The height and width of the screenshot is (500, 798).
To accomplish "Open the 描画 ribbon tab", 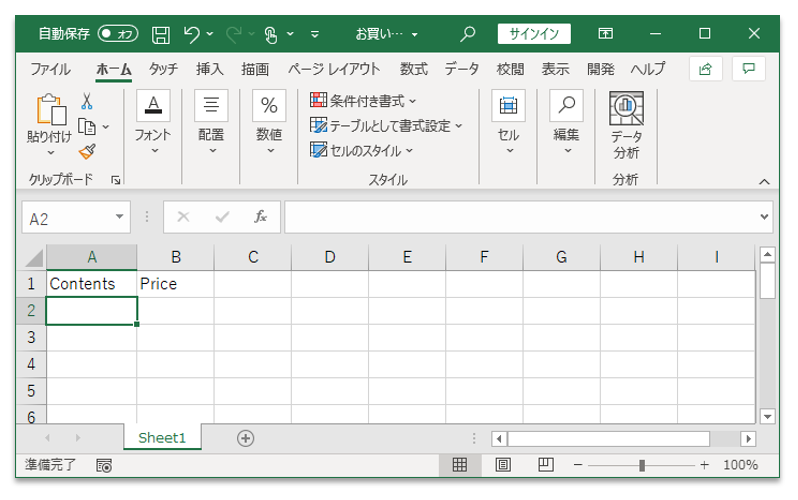I will (255, 69).
